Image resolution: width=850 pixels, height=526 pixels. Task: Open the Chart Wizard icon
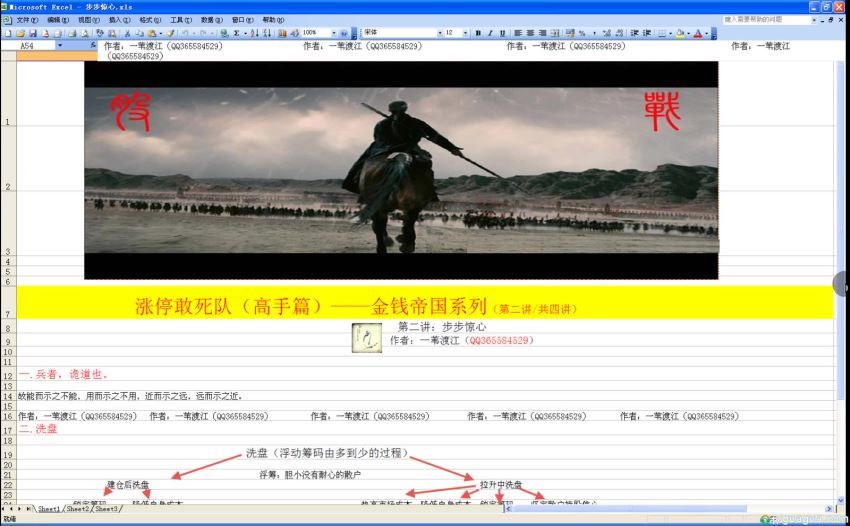[x=281, y=33]
